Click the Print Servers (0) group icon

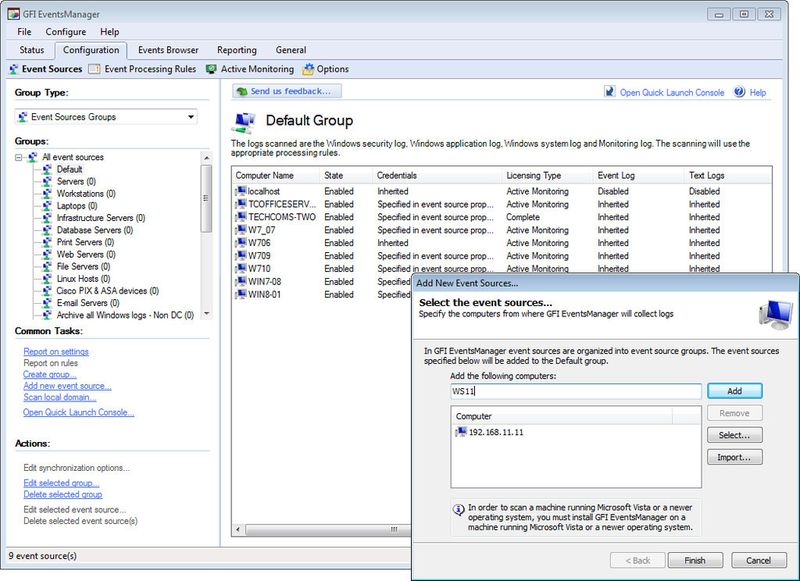pos(47,242)
